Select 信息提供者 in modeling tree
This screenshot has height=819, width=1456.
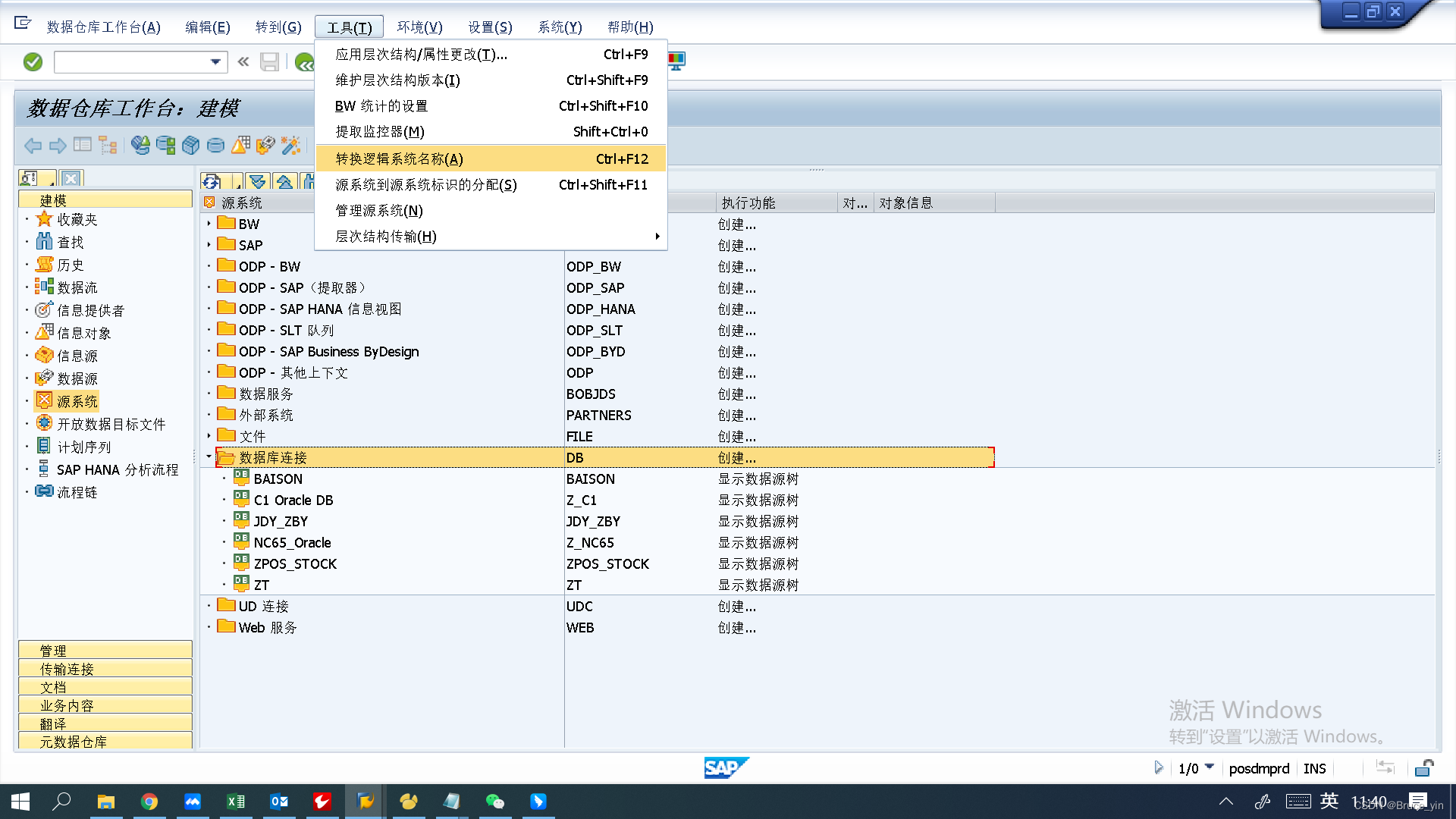pos(90,311)
